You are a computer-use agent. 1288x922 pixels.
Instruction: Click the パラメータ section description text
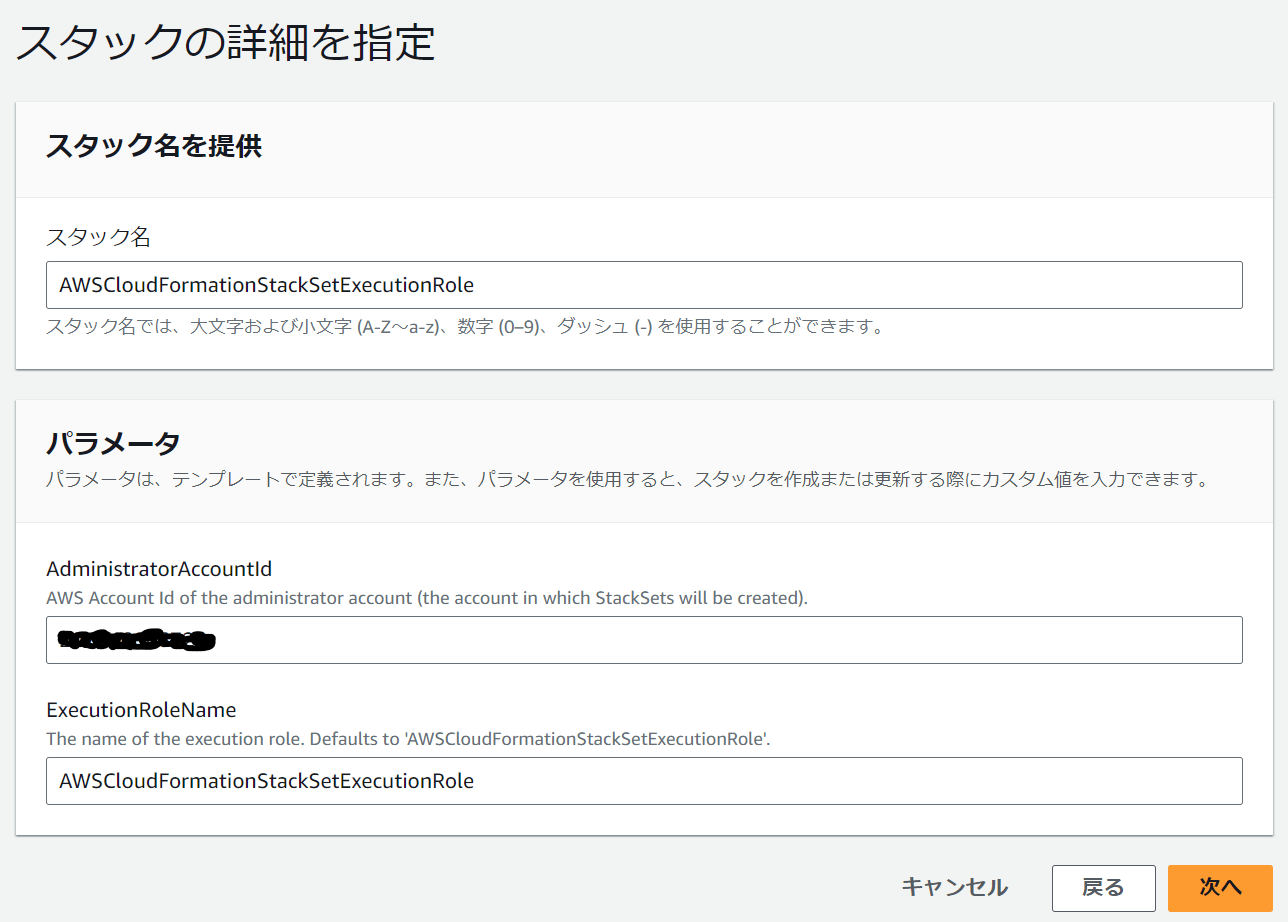pos(628,479)
